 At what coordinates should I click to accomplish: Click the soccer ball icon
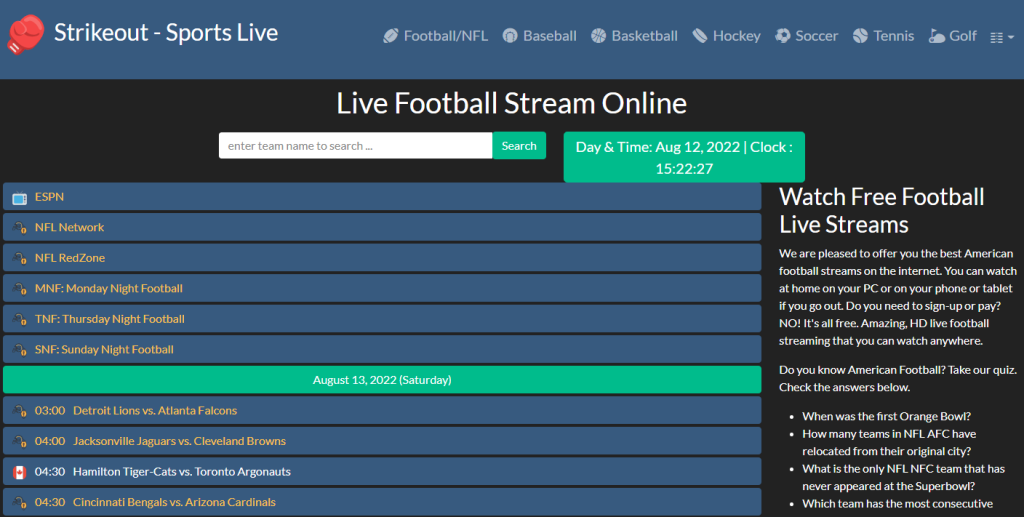[782, 36]
